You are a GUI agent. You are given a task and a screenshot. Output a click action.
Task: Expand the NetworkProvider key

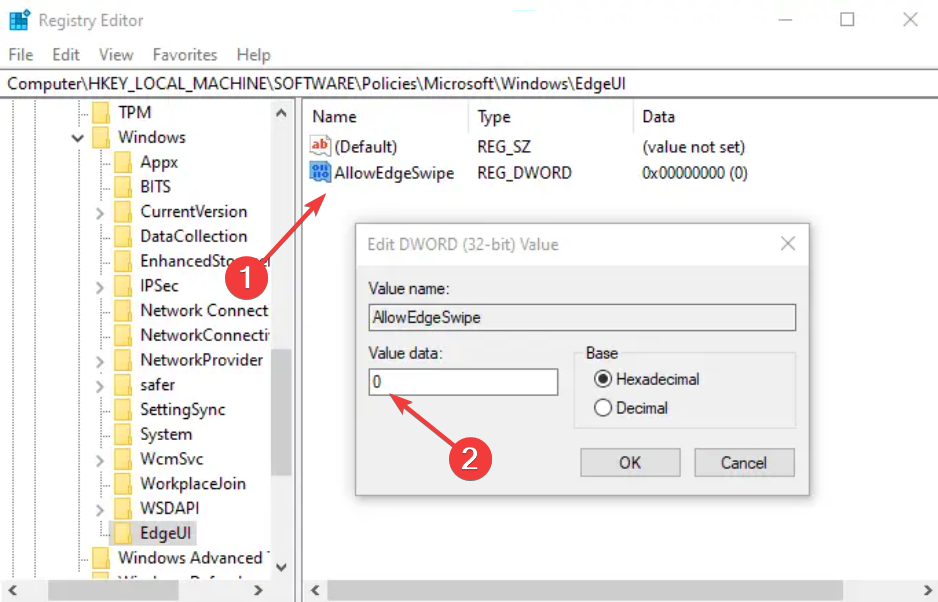coord(100,361)
